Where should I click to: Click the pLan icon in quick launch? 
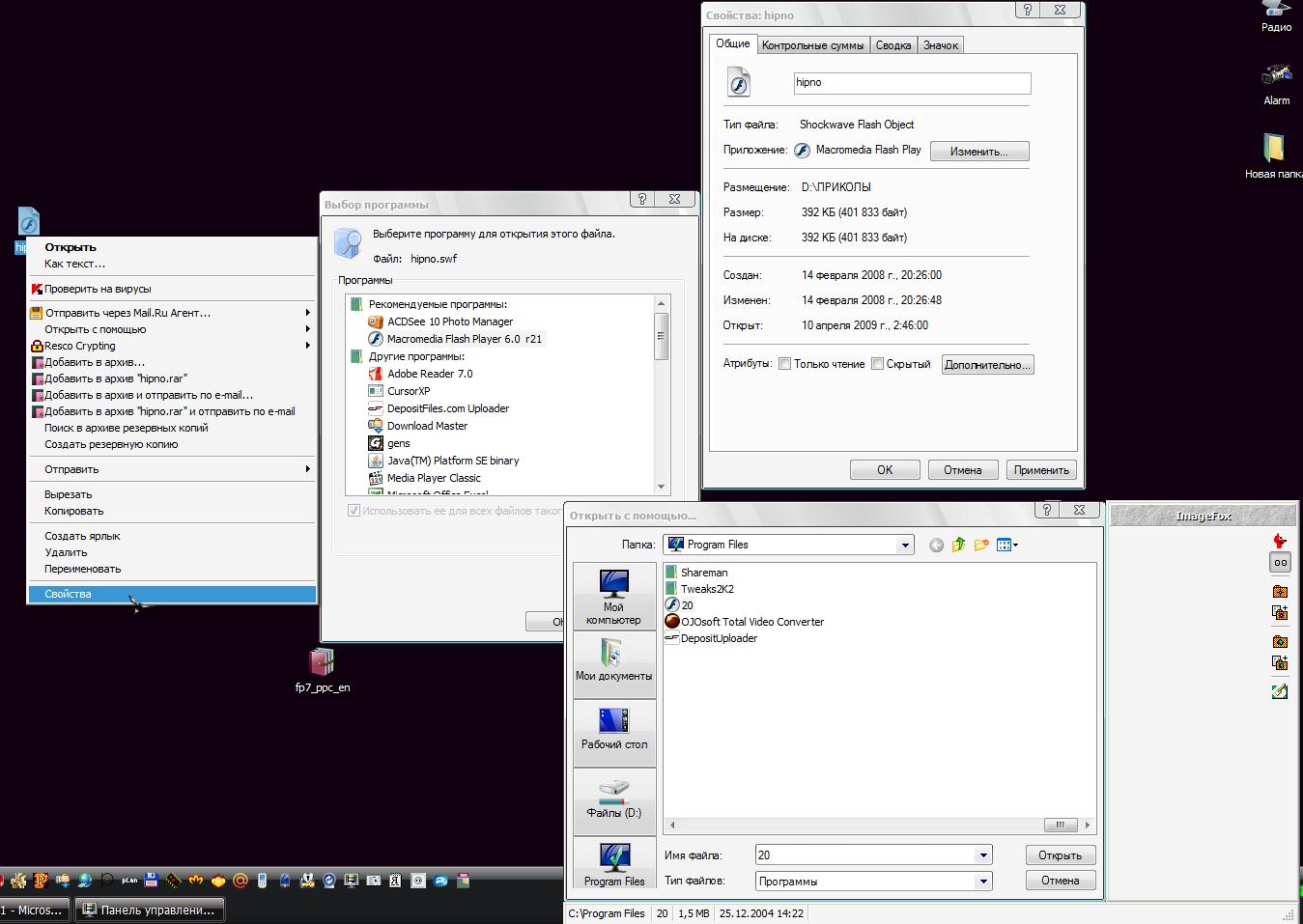129,880
